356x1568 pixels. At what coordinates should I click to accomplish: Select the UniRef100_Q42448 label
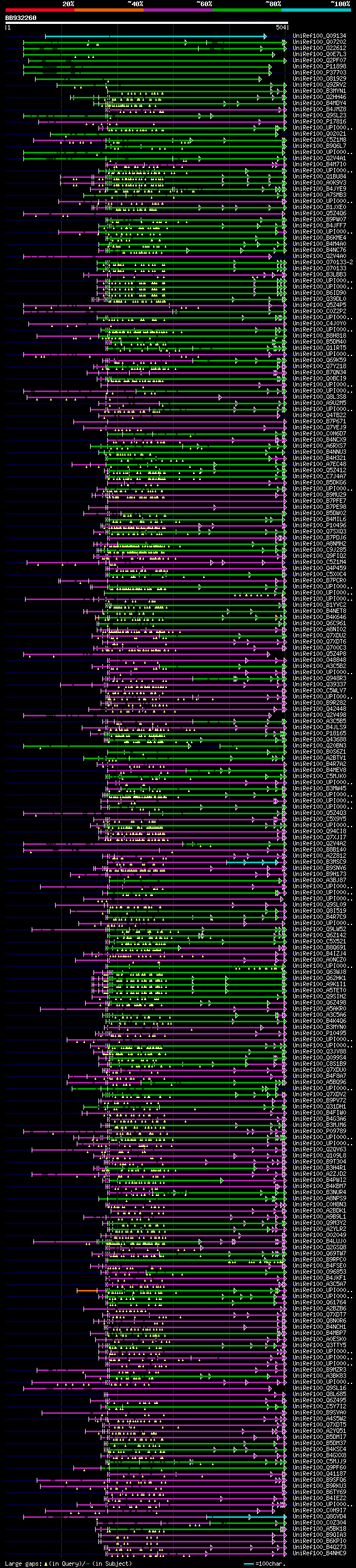(x=319, y=709)
